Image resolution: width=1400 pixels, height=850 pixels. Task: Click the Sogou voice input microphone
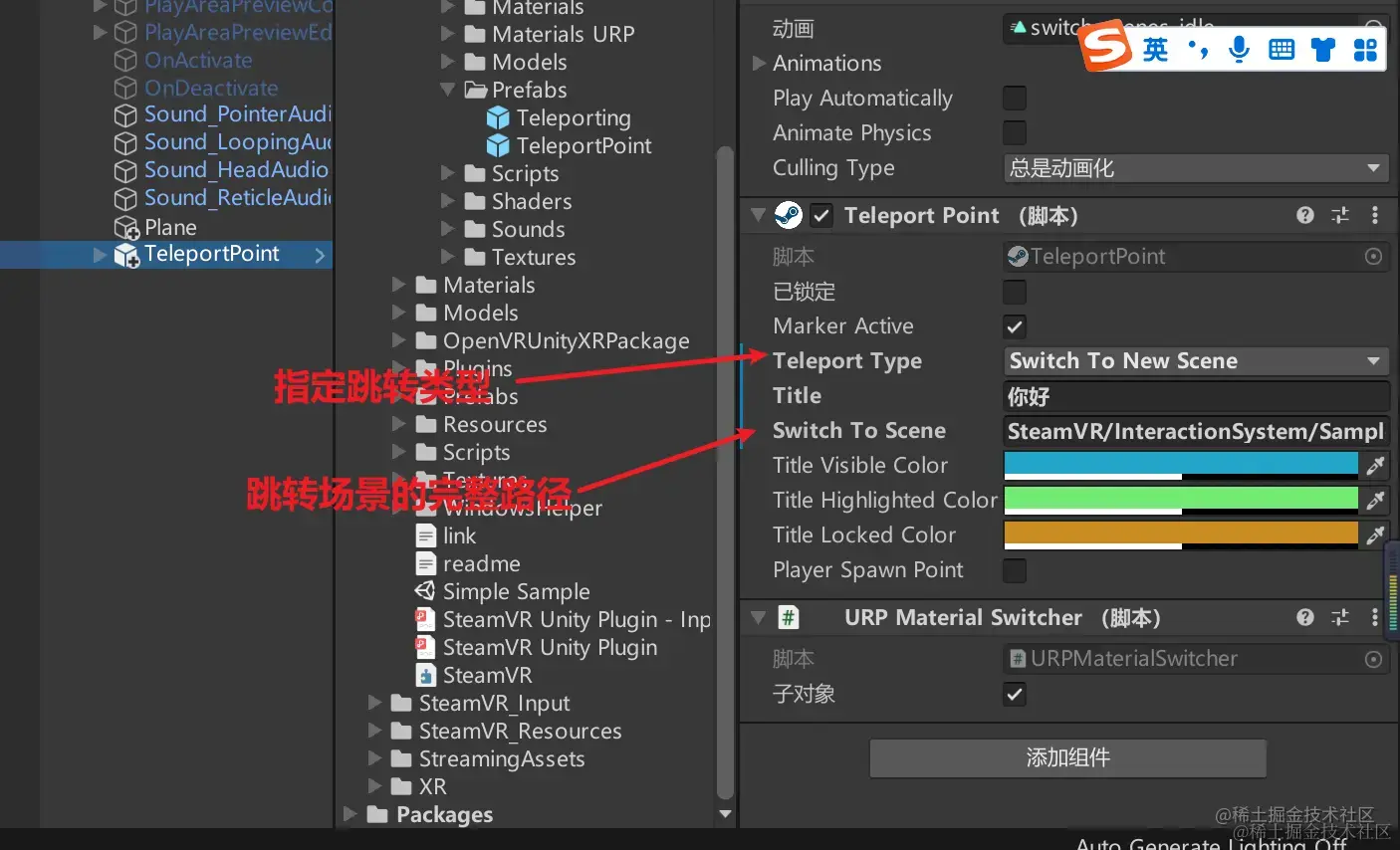1239,49
